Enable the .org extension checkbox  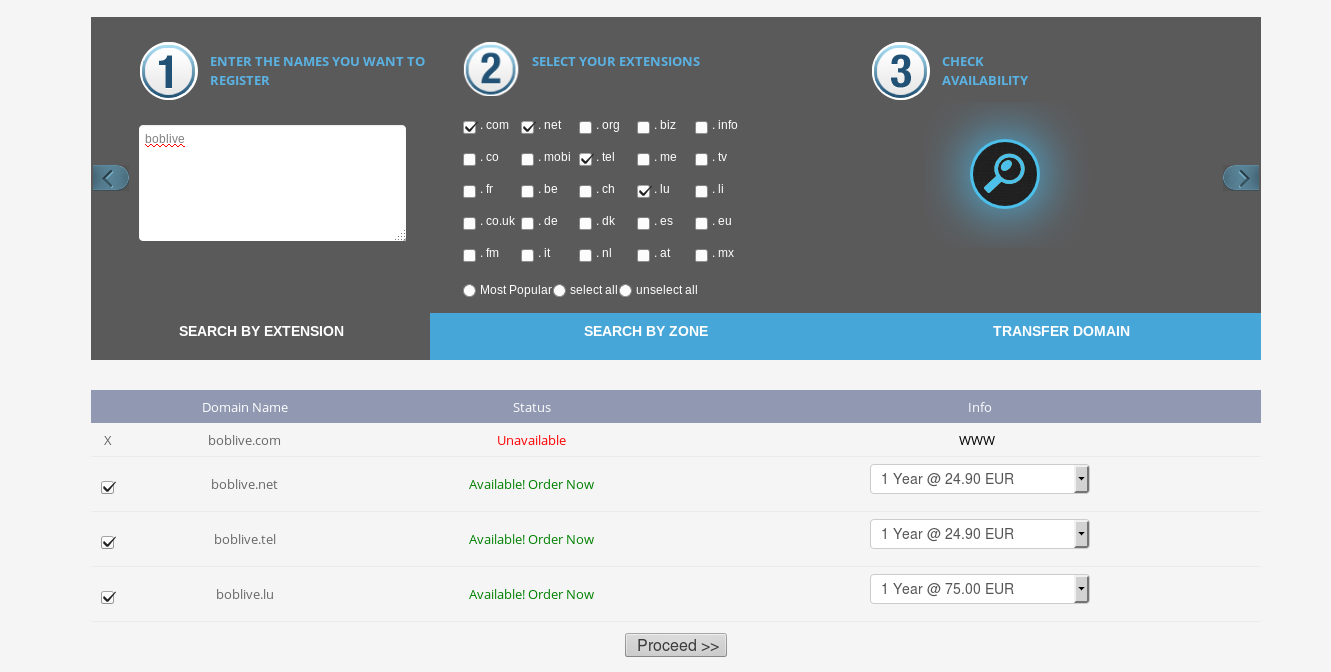(x=586, y=127)
